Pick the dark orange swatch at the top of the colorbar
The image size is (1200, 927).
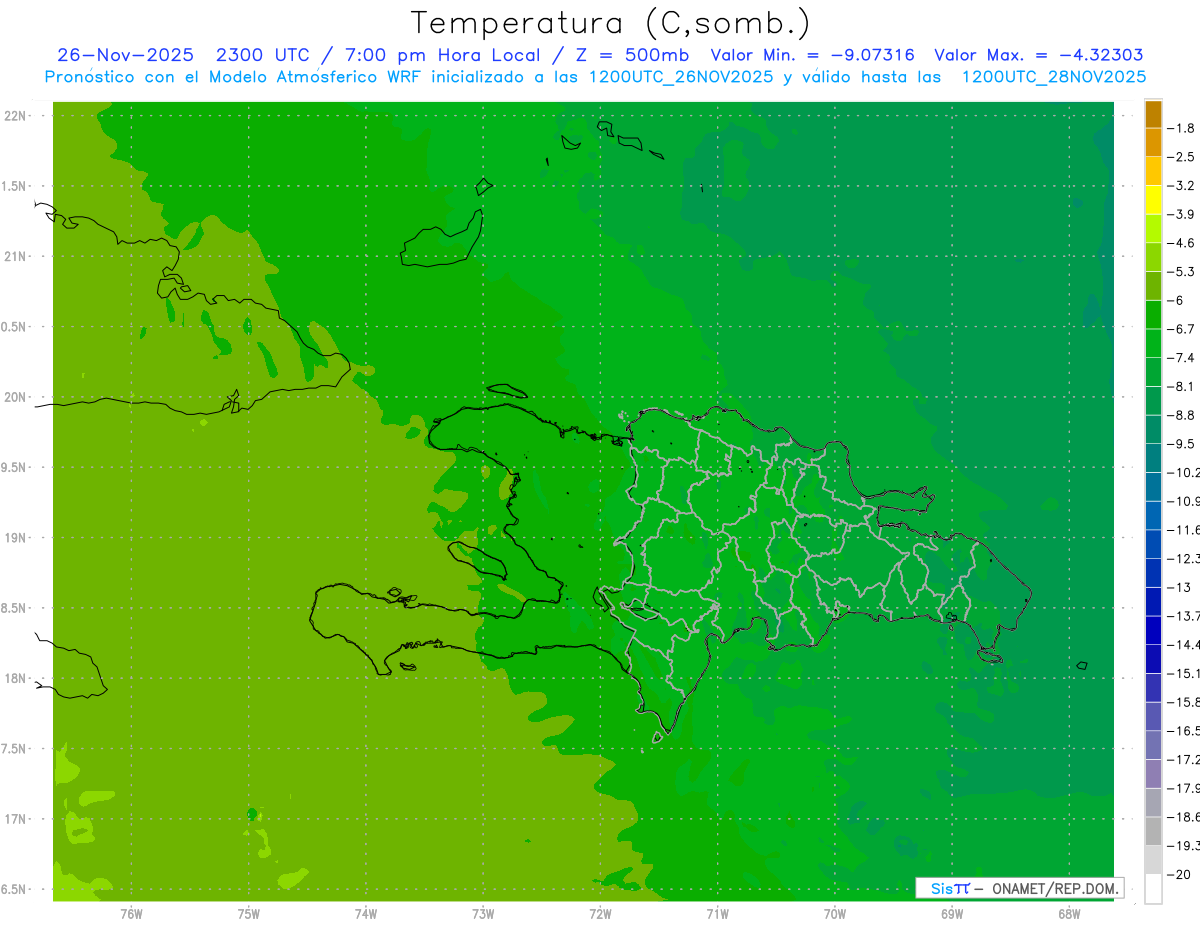pos(1153,114)
